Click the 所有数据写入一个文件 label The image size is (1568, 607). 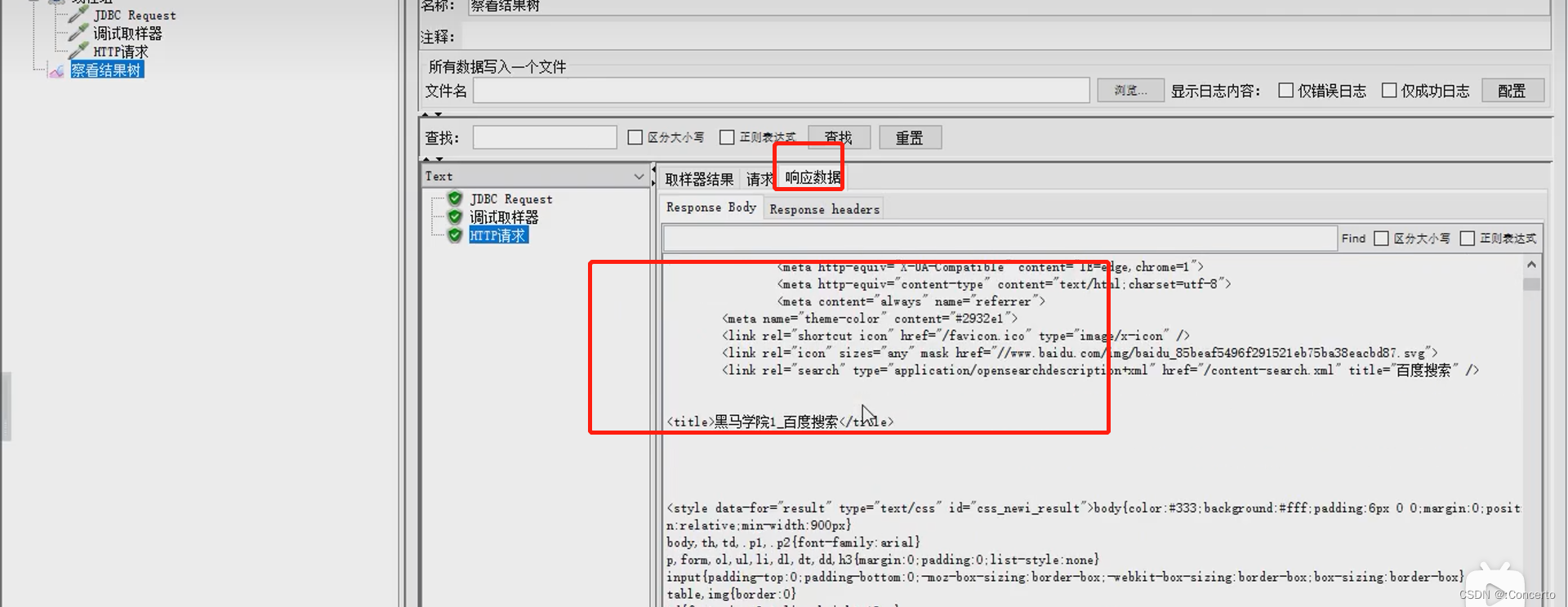point(497,67)
